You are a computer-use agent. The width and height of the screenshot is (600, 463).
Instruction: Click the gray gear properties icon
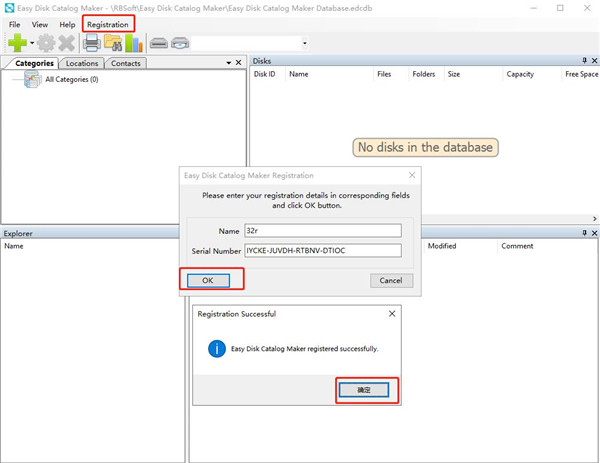coord(46,43)
